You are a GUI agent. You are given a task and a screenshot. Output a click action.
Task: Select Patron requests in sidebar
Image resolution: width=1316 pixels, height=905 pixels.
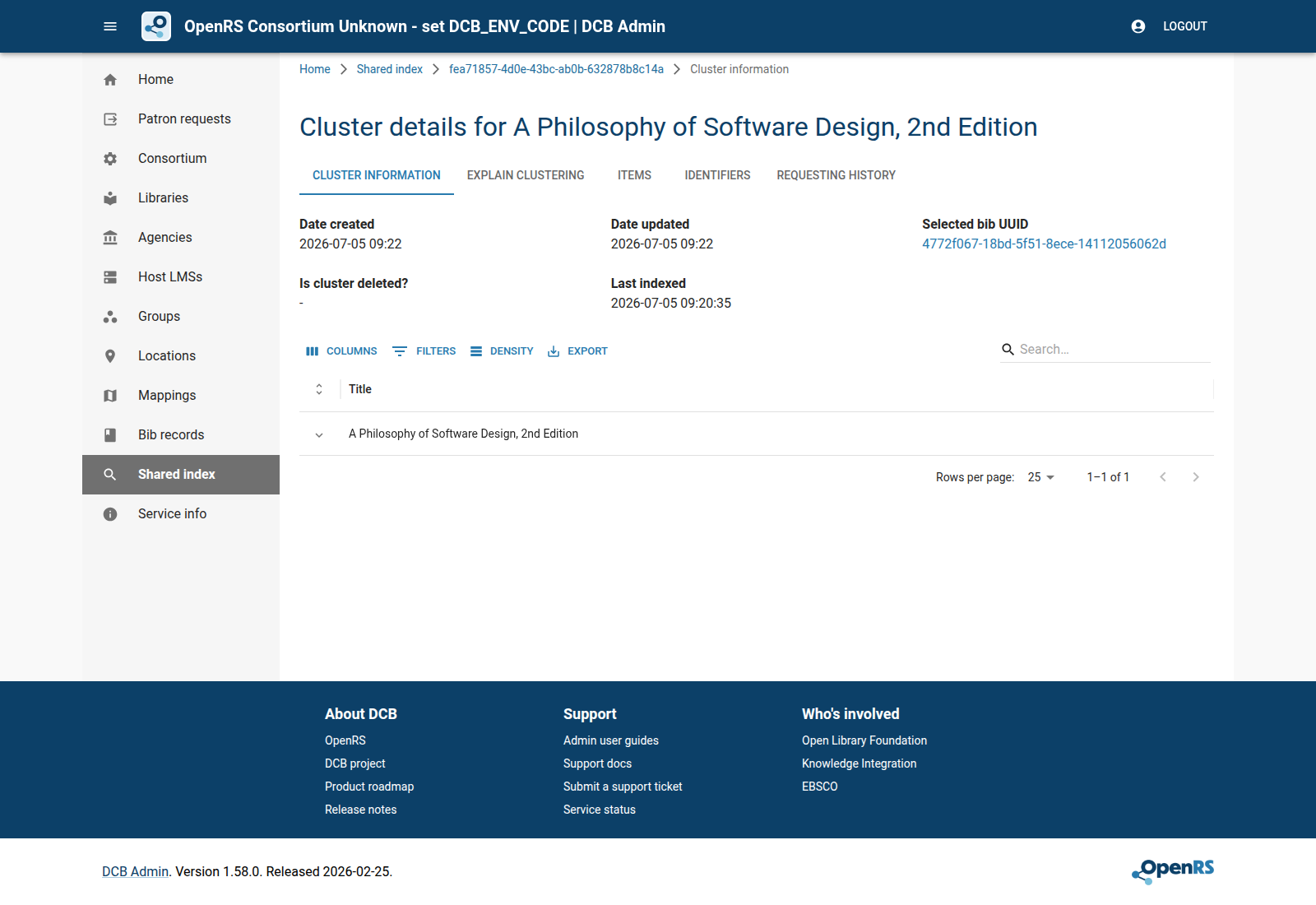[x=181, y=119]
